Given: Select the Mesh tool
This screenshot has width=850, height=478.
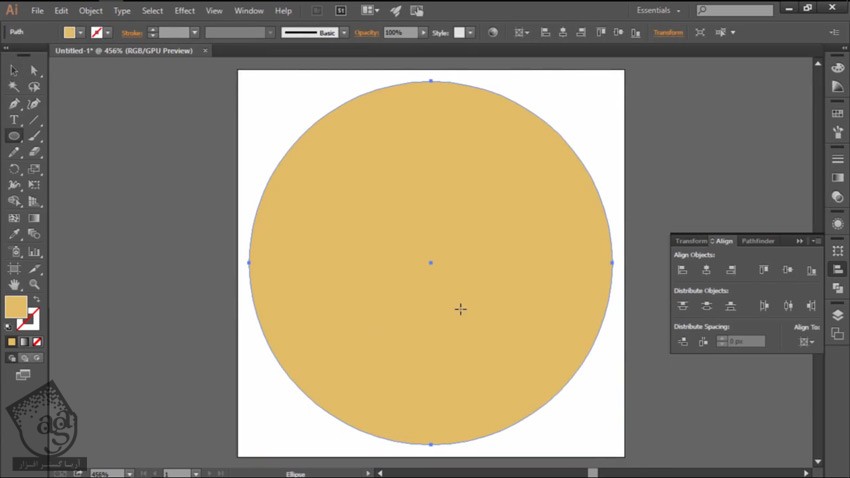Looking at the screenshot, I should [14, 218].
